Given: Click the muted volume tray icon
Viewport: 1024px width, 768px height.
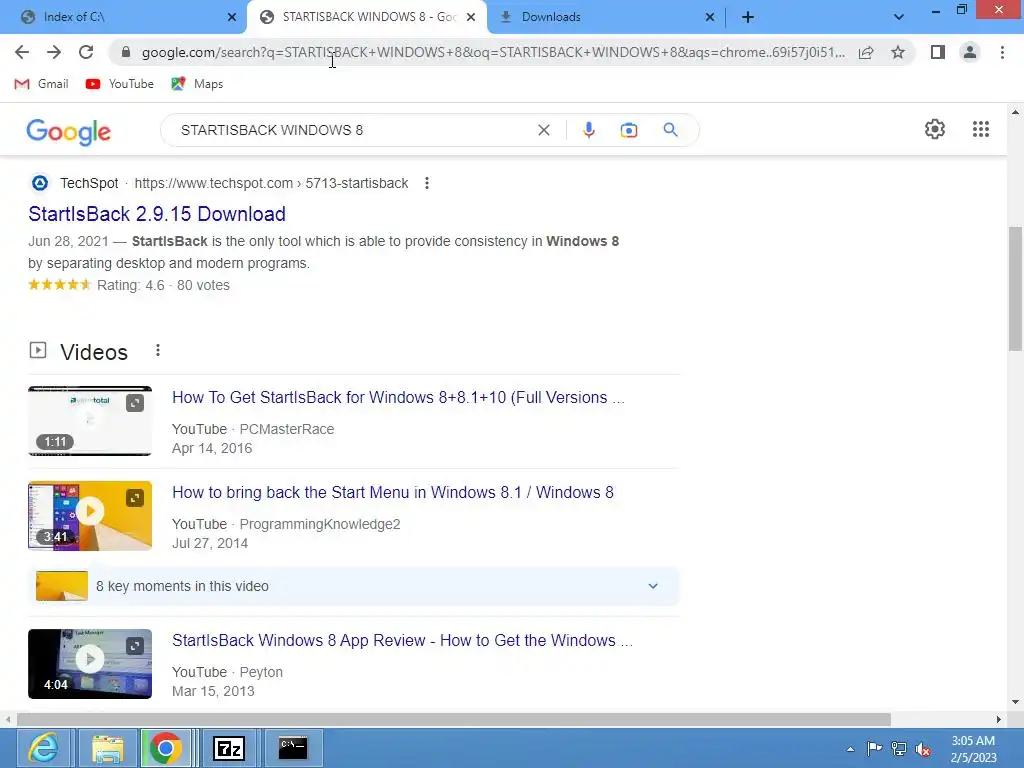Looking at the screenshot, I should (x=923, y=749).
